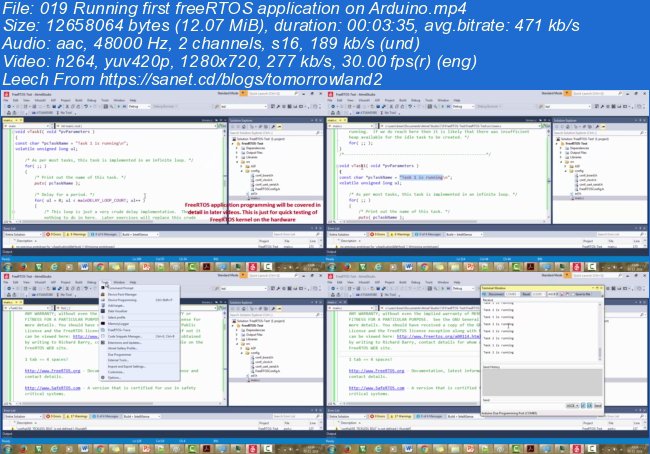In the red-caption frame, click the Solution Explorer search box

coord(275,133)
